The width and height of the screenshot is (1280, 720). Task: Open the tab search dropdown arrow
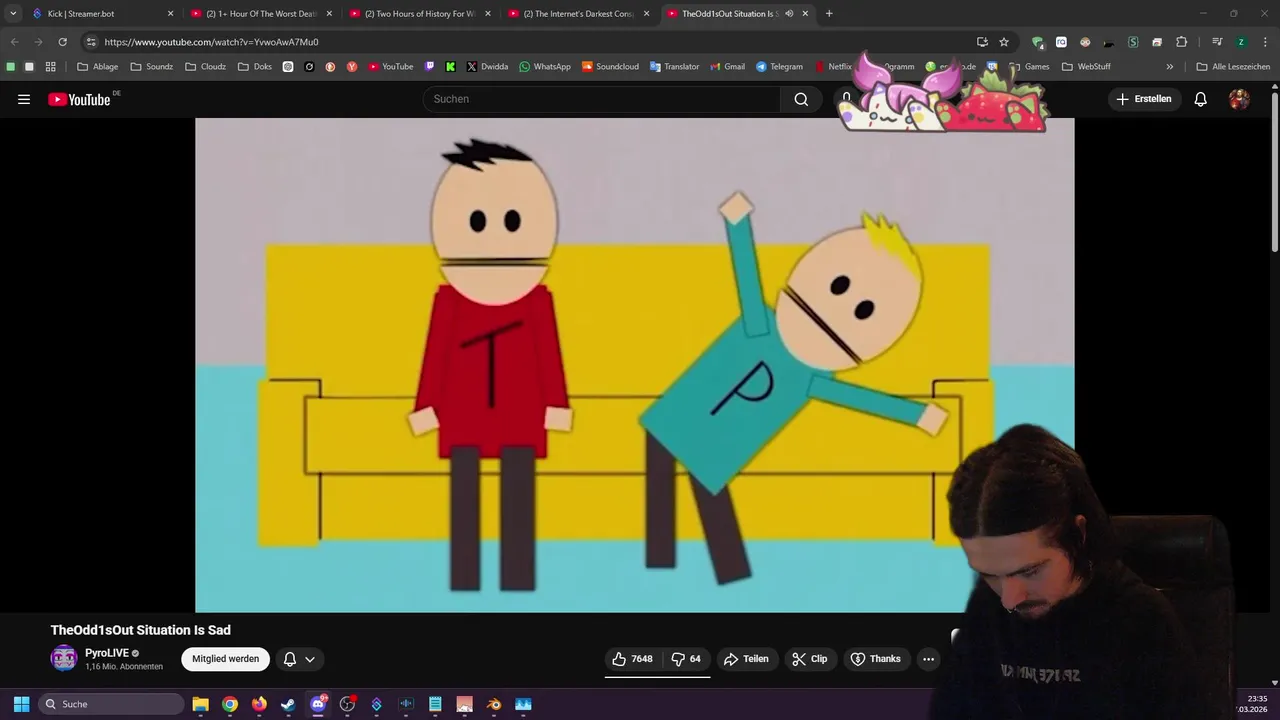tap(13, 14)
